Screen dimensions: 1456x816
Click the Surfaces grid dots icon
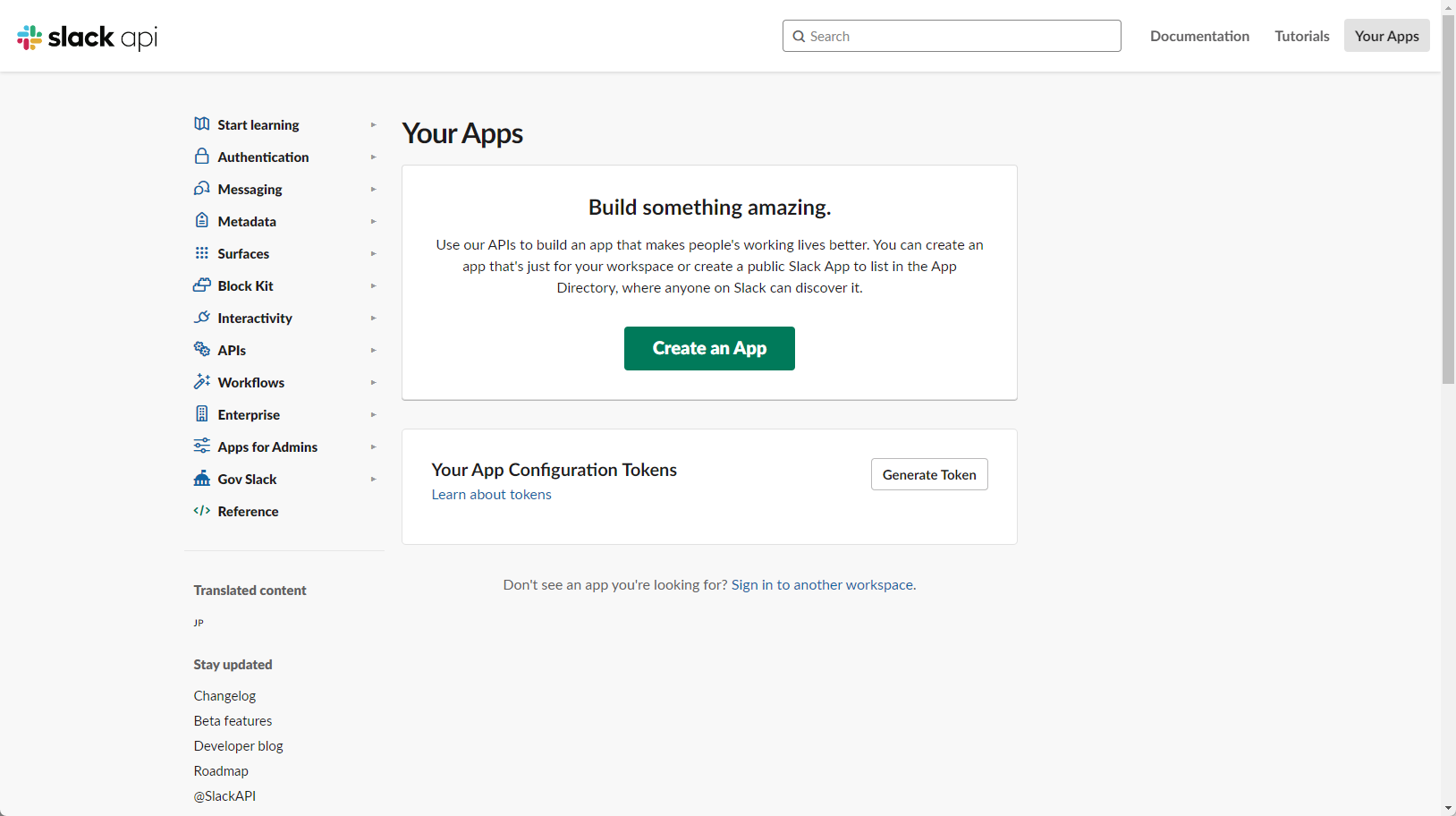202,252
